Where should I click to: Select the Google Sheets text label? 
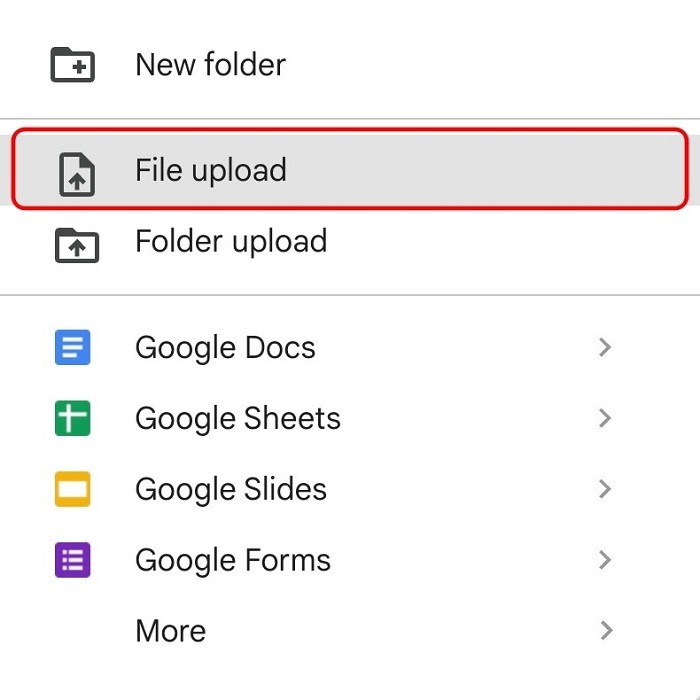point(238,419)
